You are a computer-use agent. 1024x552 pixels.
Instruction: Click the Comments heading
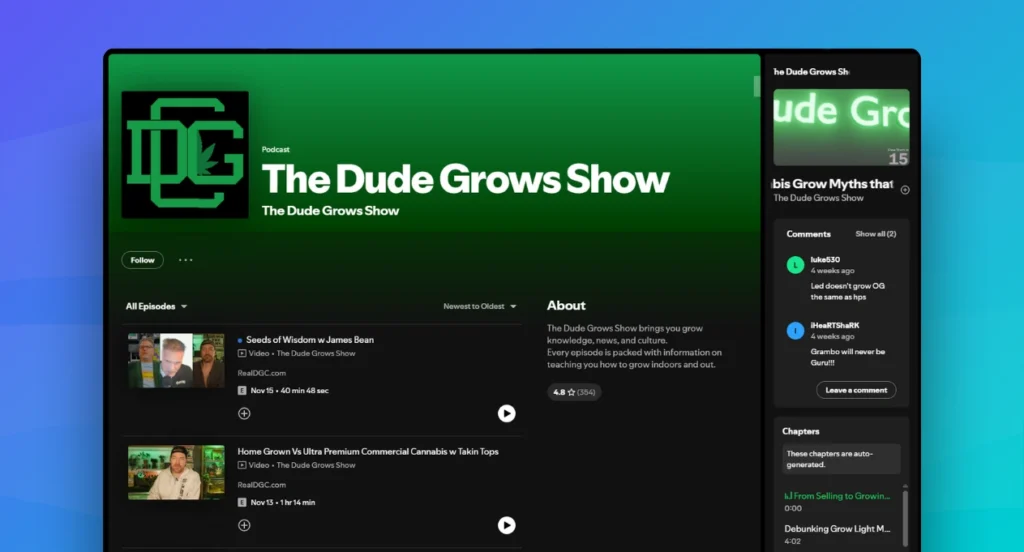point(808,234)
